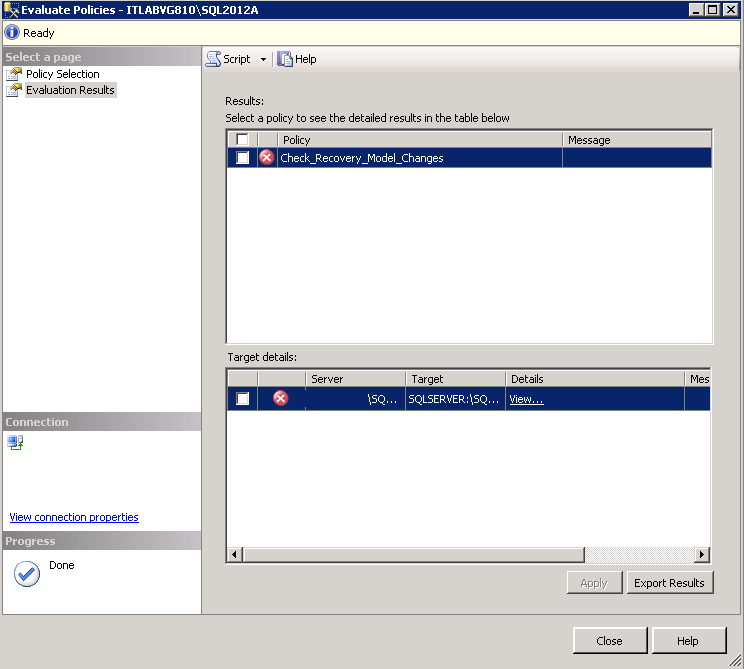
Task: Click the Script toolbar icon
Action: coord(214,59)
